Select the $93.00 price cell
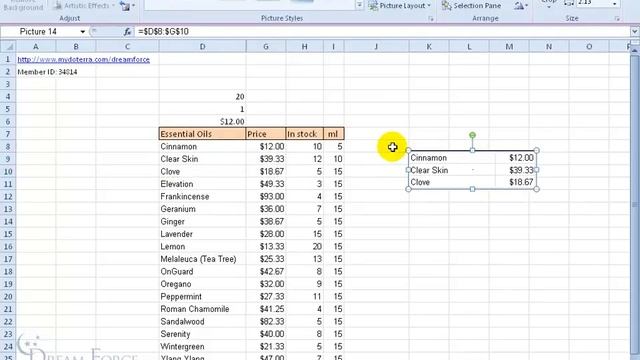 [x=266, y=196]
